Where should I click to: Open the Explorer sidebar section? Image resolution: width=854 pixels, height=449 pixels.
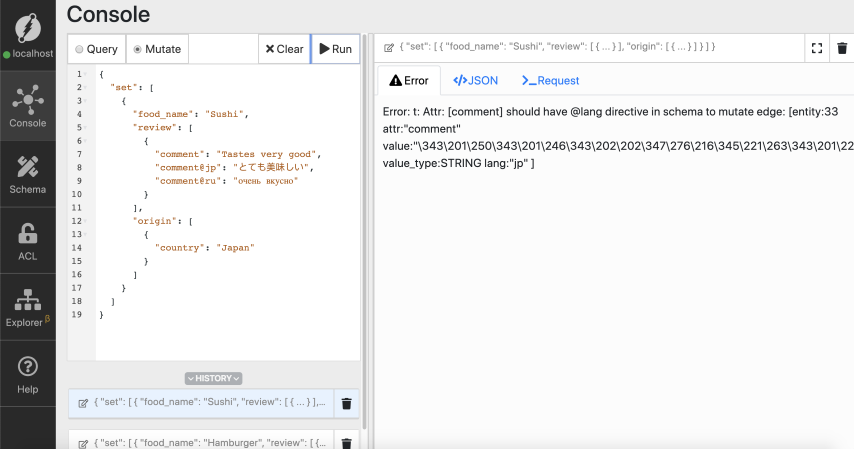coord(28,307)
